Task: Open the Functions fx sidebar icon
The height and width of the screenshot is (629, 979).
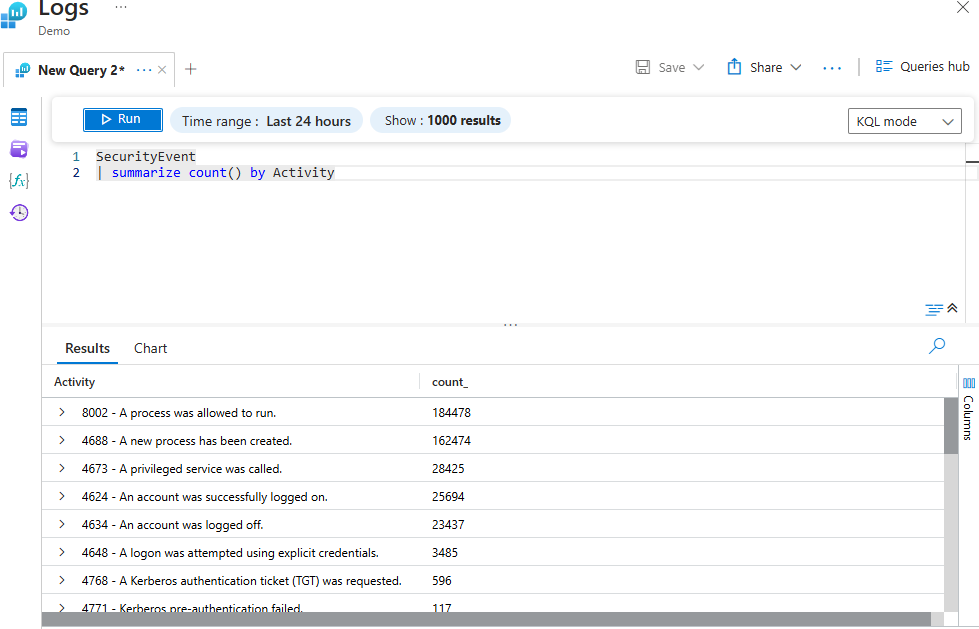Action: (x=19, y=181)
